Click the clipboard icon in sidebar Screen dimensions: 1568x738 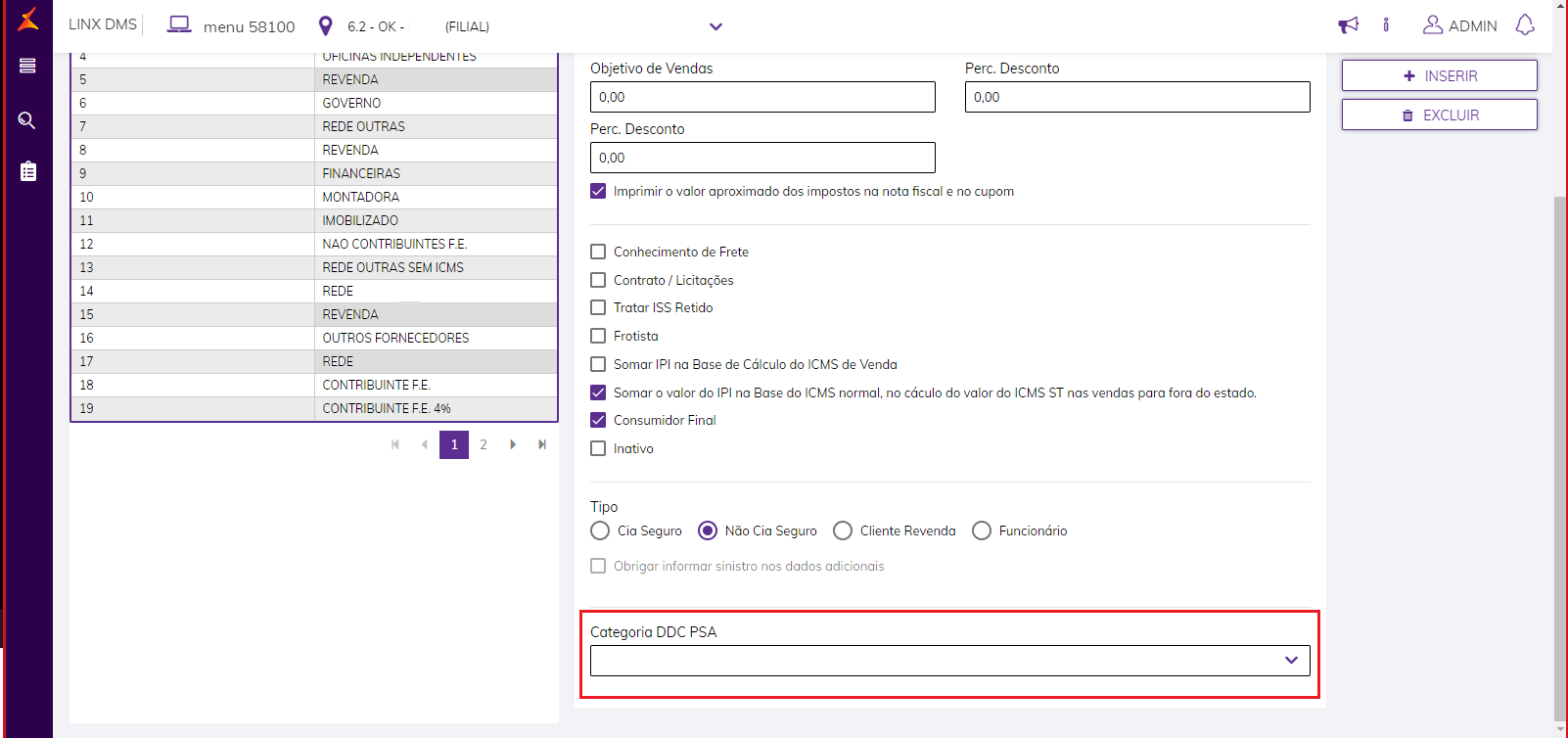point(28,171)
